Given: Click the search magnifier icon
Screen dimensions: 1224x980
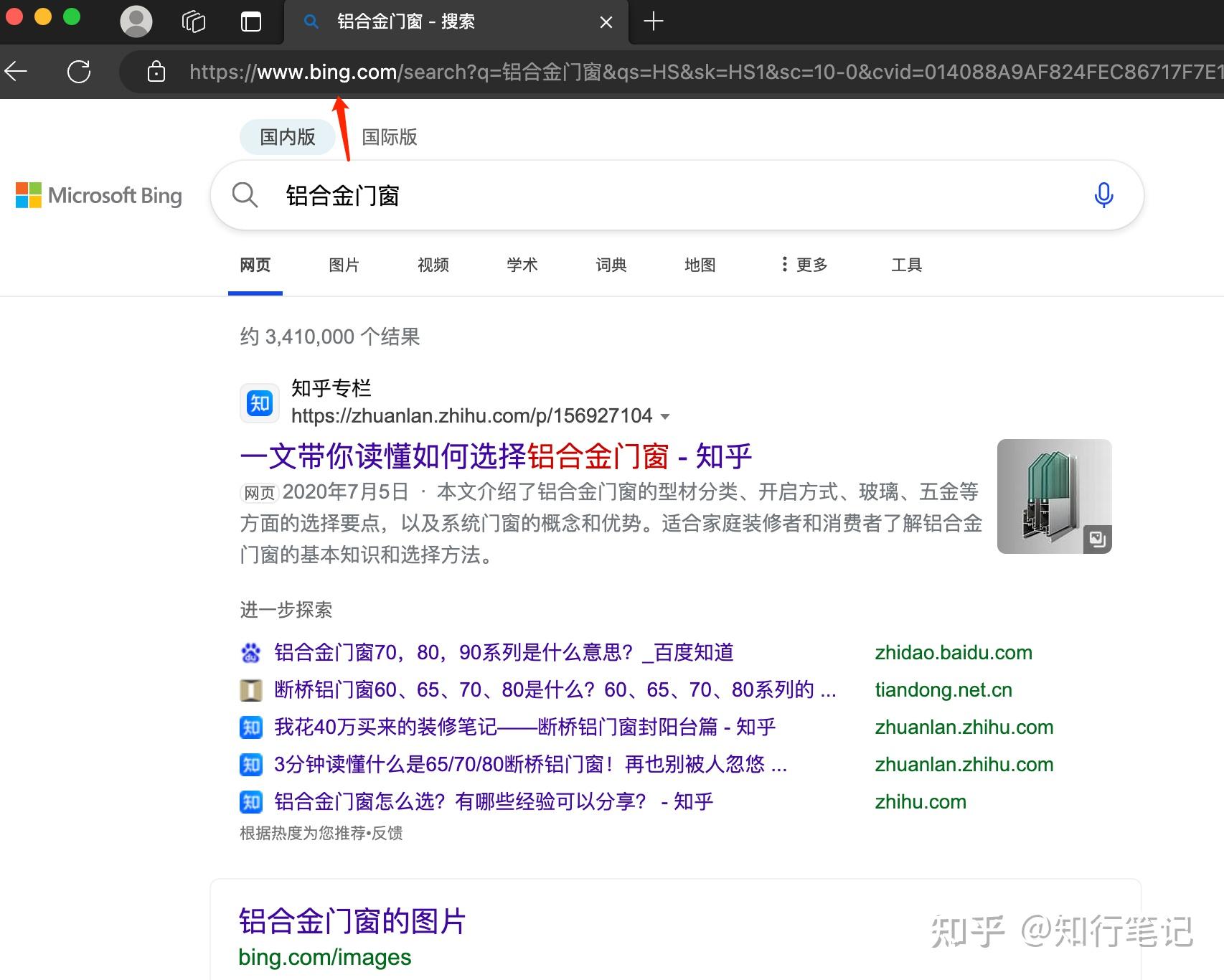Looking at the screenshot, I should click(x=245, y=195).
